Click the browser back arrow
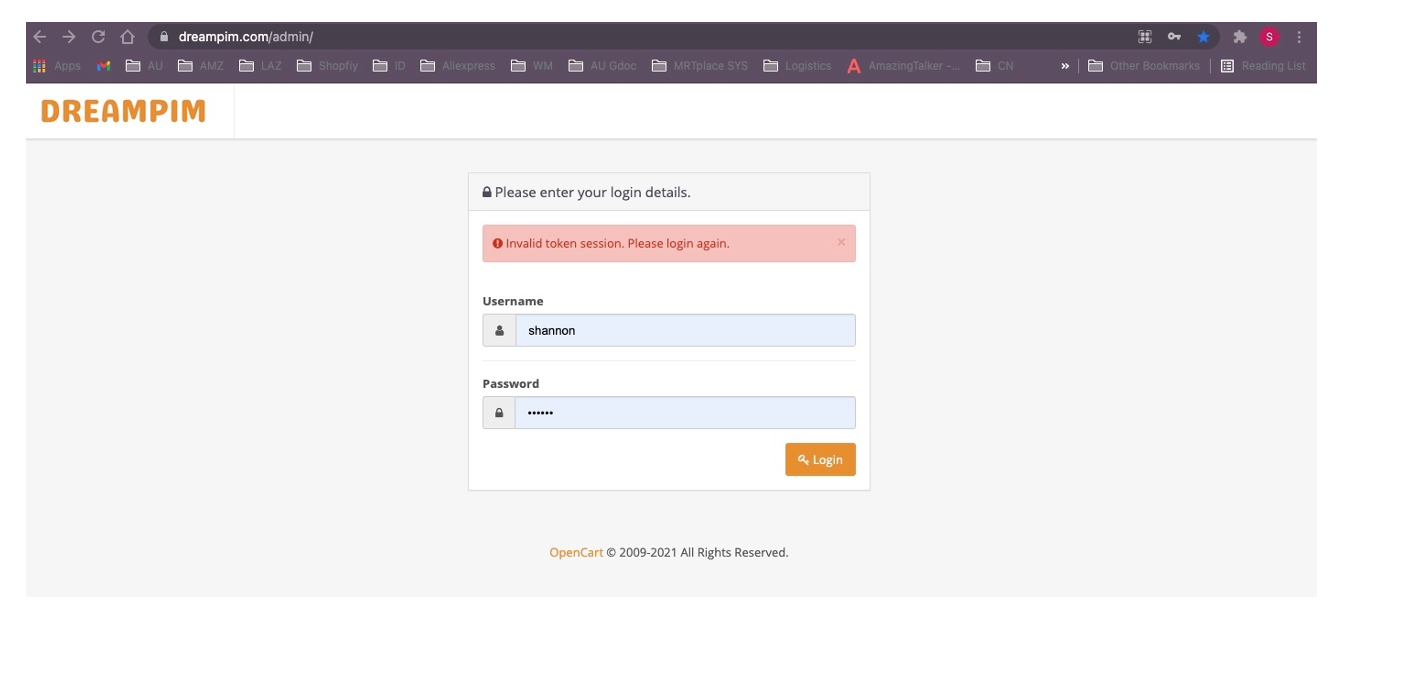The image size is (1414, 692). click(x=40, y=37)
